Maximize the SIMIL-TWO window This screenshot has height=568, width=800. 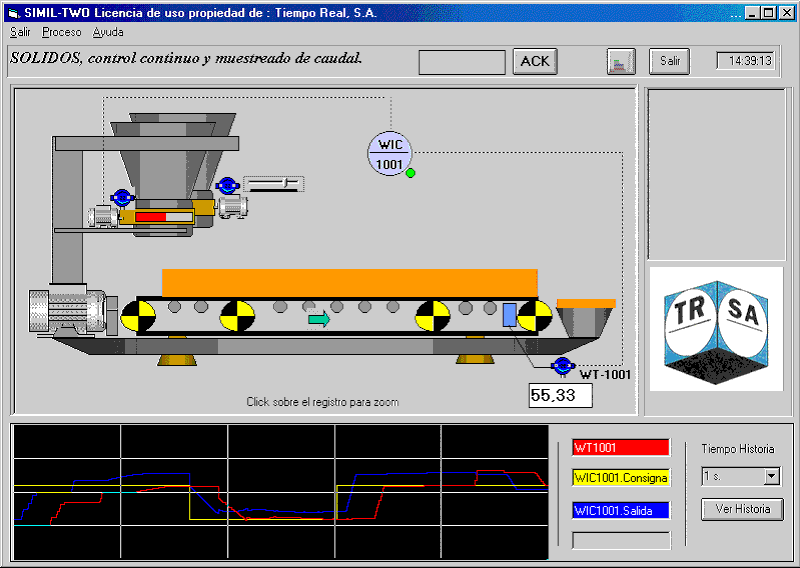[x=768, y=13]
